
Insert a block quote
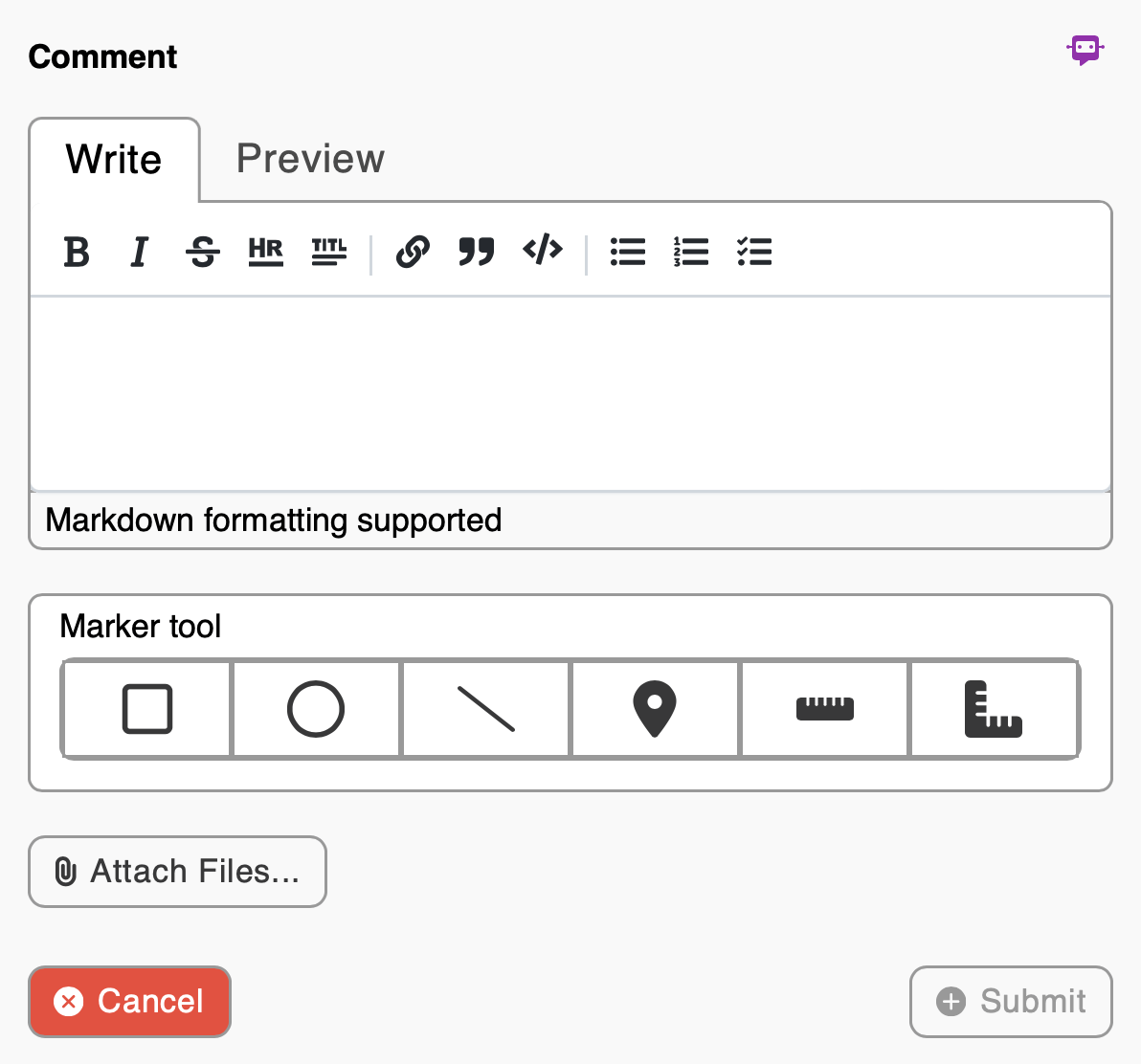(x=476, y=252)
